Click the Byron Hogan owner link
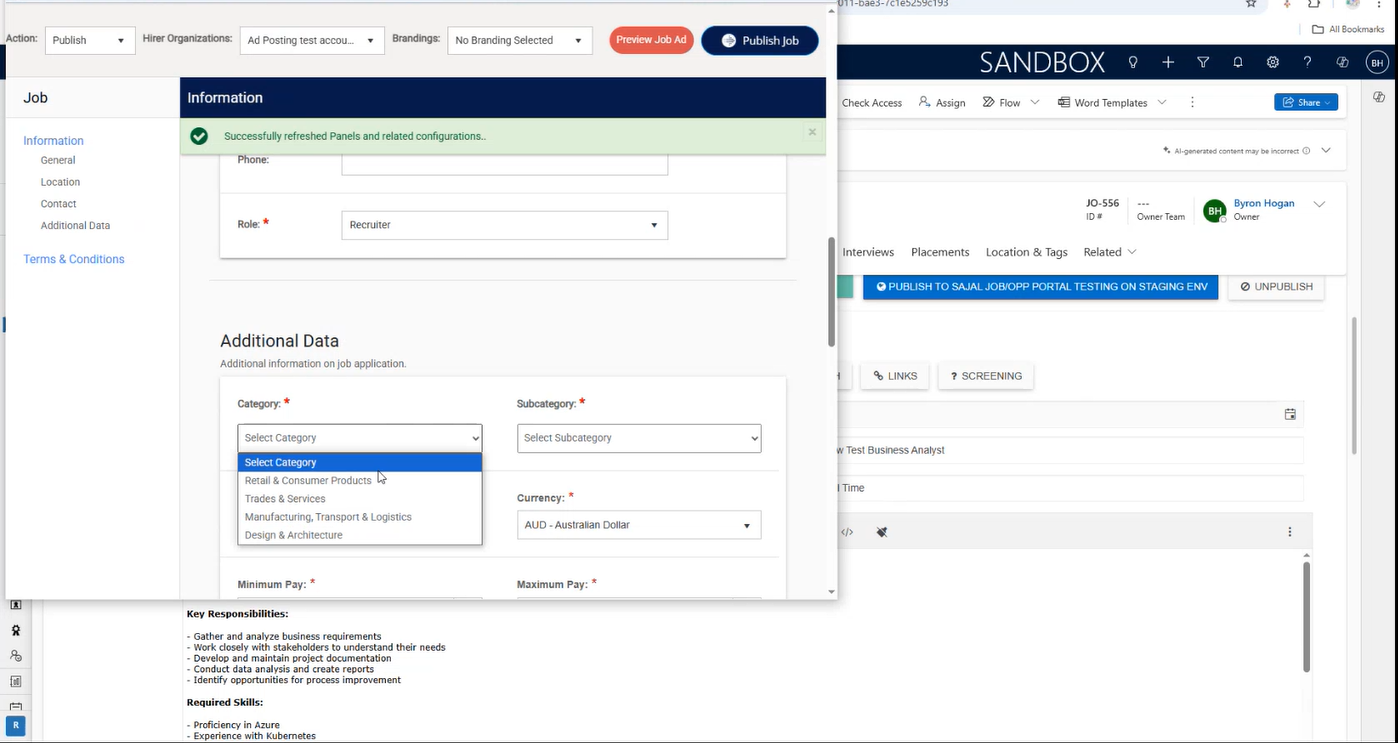The width and height of the screenshot is (1398, 743). 1264,203
